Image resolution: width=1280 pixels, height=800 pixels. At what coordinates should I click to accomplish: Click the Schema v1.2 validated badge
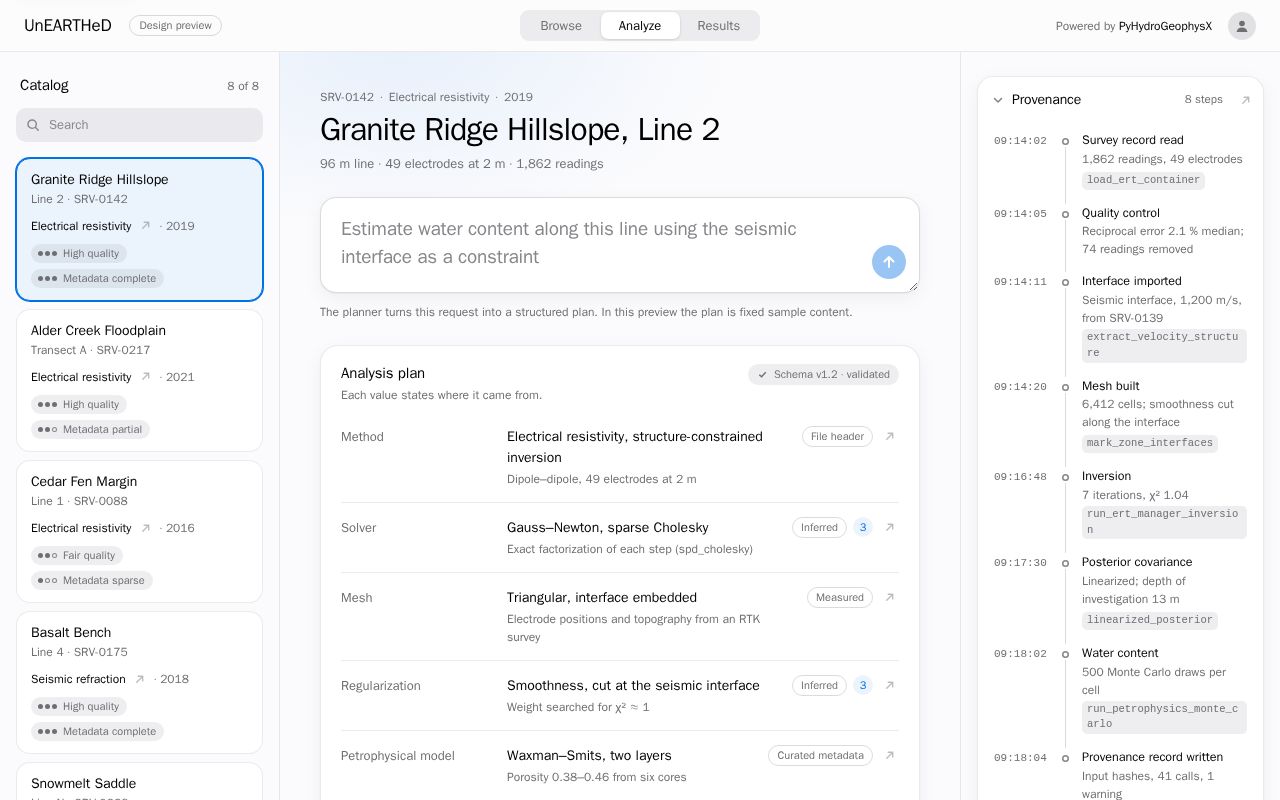pos(823,374)
